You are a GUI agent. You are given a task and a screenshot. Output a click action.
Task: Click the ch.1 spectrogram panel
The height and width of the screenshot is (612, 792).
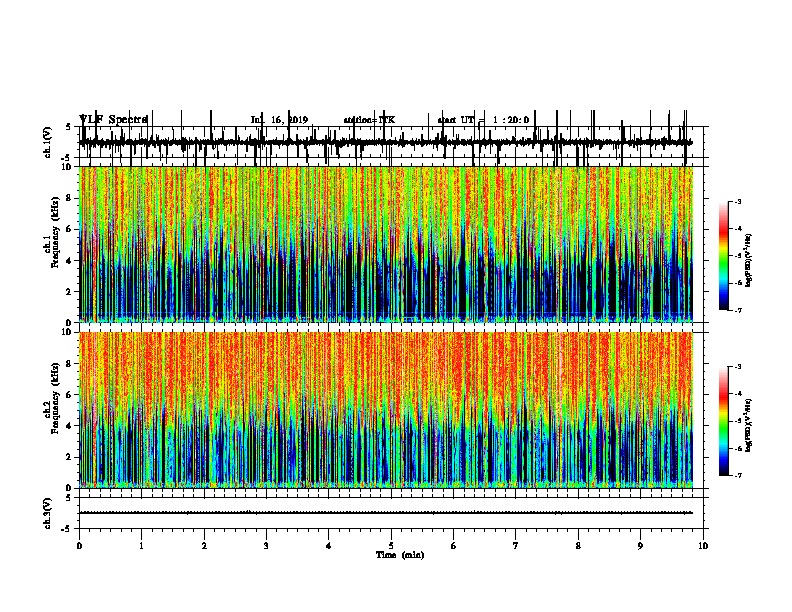[x=386, y=244]
